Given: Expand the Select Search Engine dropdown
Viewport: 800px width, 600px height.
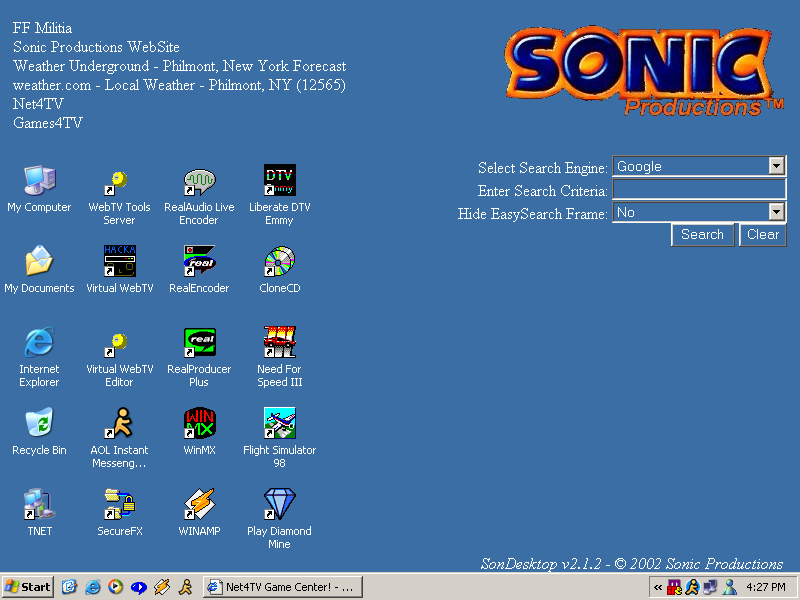Looking at the screenshot, I should pyautogui.click(x=776, y=167).
